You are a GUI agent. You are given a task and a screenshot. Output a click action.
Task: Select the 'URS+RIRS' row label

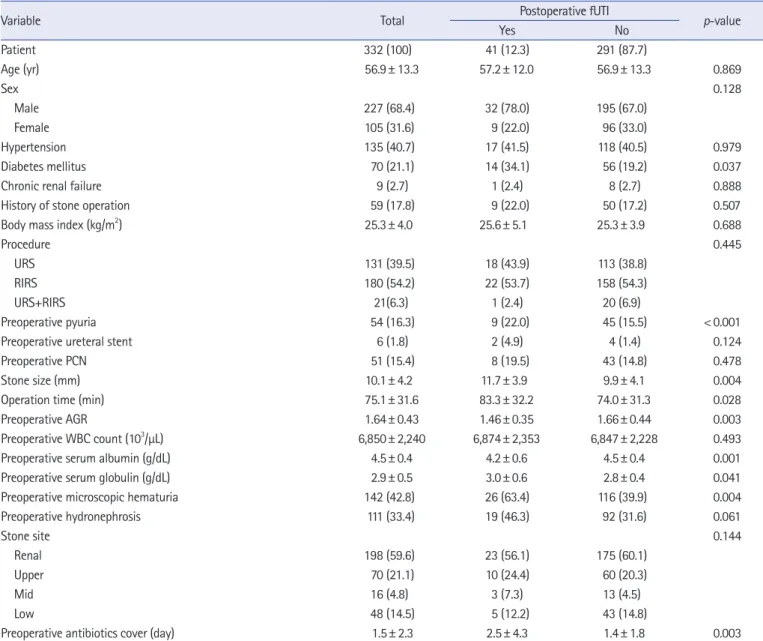39,302
